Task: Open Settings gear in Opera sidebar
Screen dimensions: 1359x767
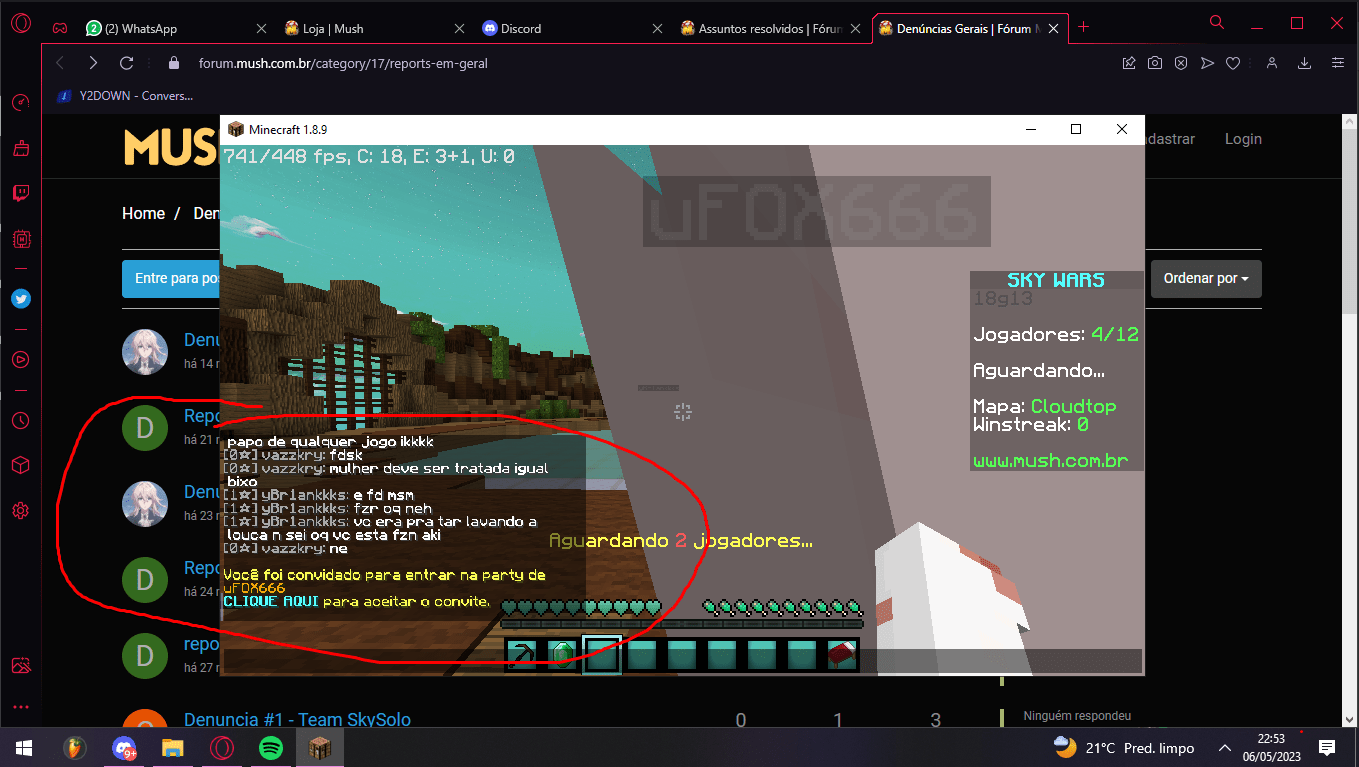Action: click(x=20, y=511)
